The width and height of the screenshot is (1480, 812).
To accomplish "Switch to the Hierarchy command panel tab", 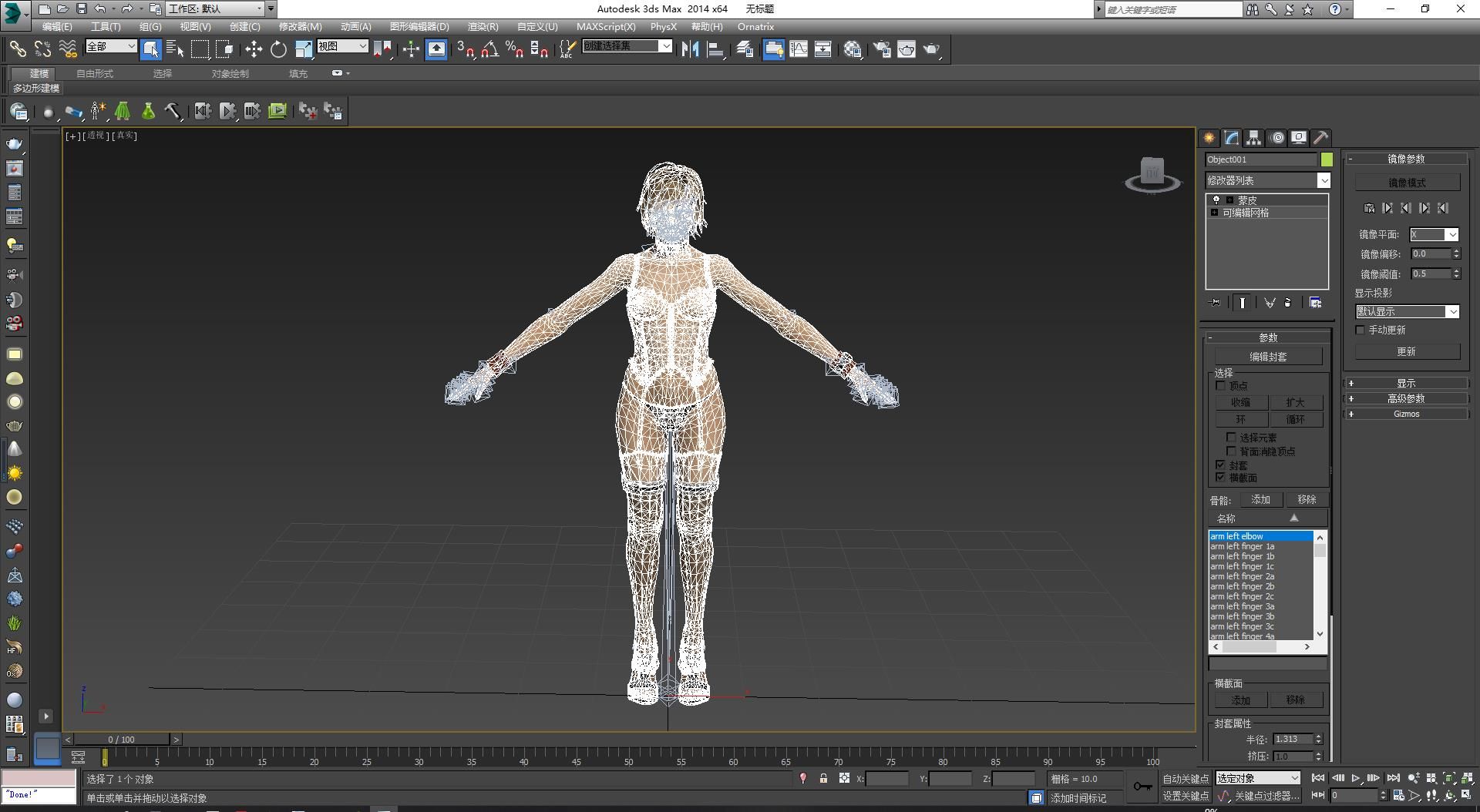I will [1254, 138].
